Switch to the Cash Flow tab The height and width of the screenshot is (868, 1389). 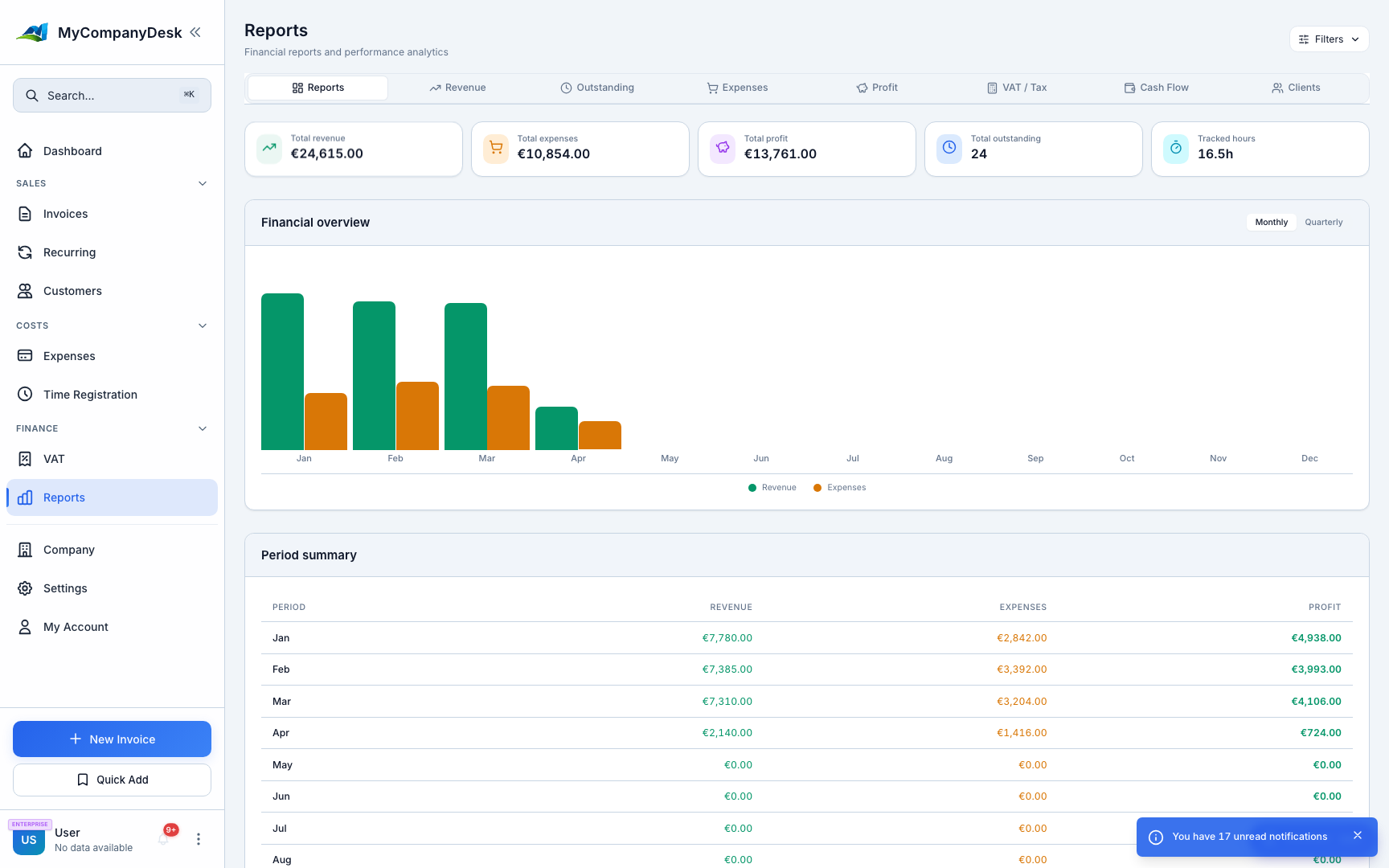point(1157,88)
